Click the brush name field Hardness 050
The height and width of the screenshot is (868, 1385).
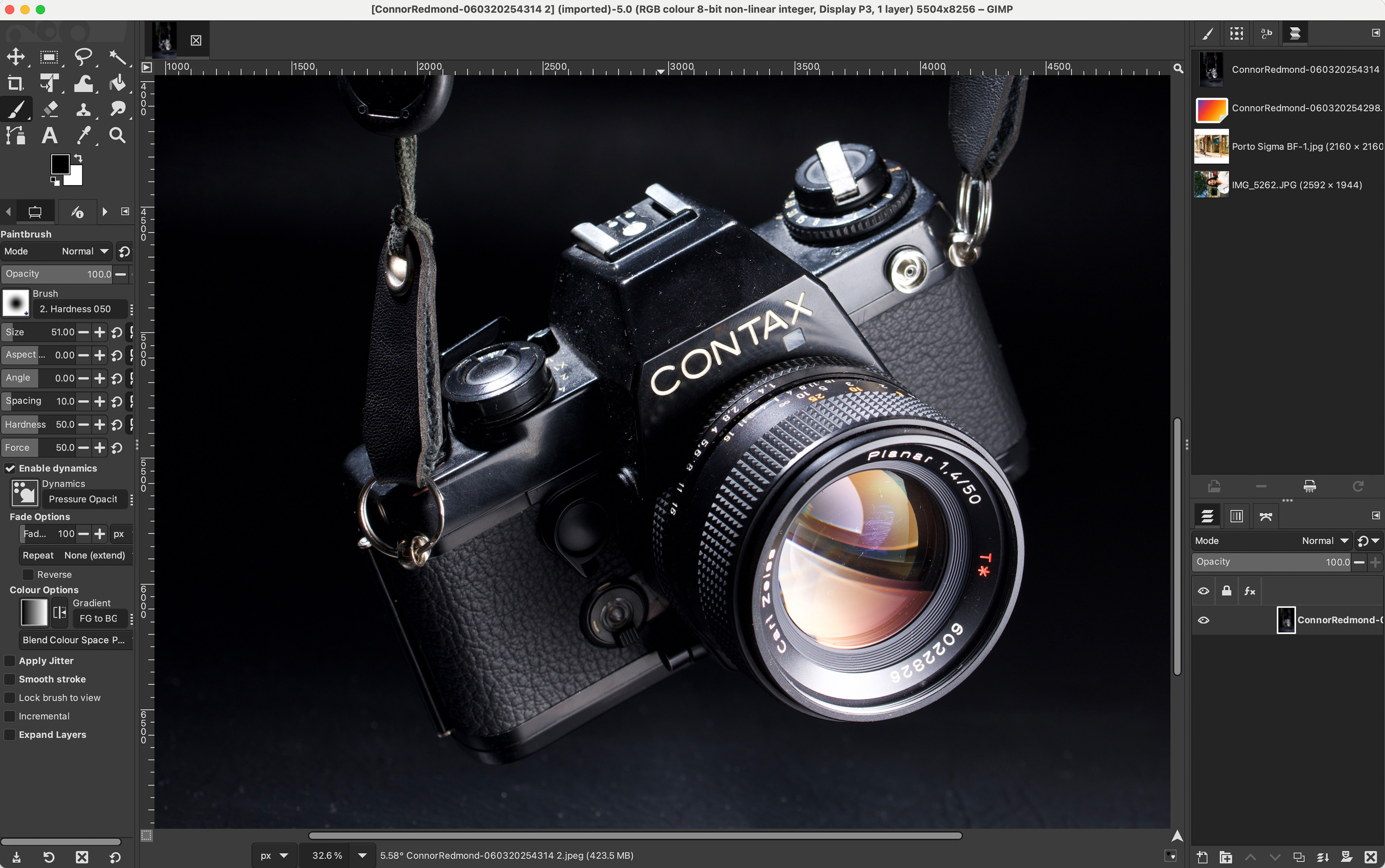[80, 309]
